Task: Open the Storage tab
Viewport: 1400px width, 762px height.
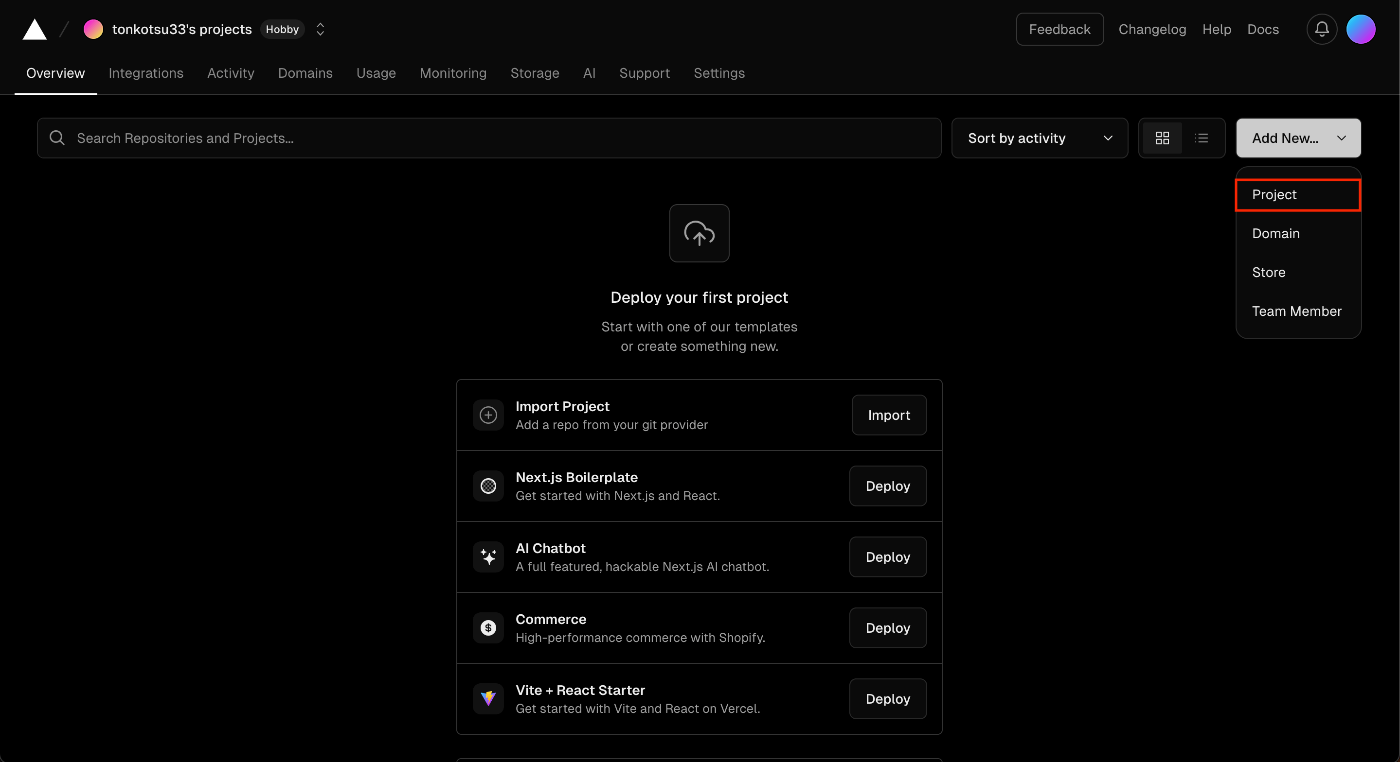Action: (535, 73)
